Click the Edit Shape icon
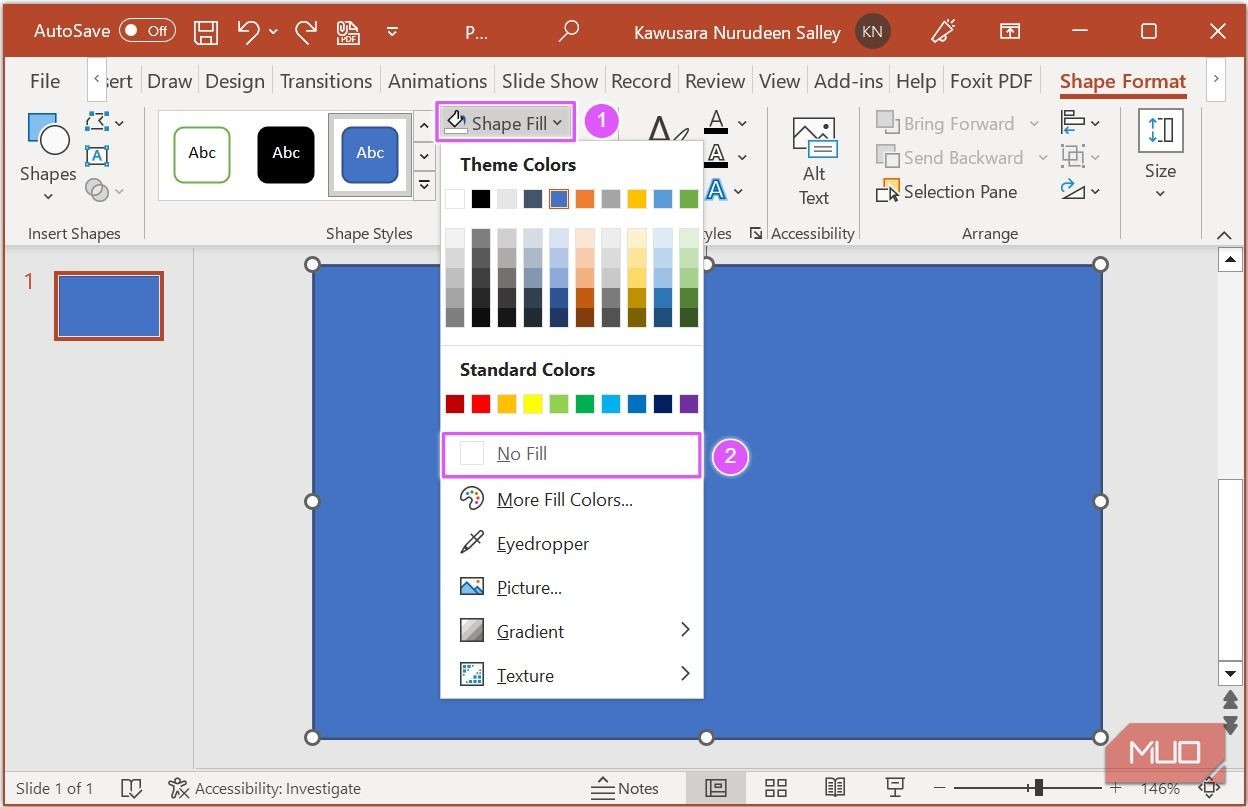This screenshot has height=807, width=1248. 97,122
